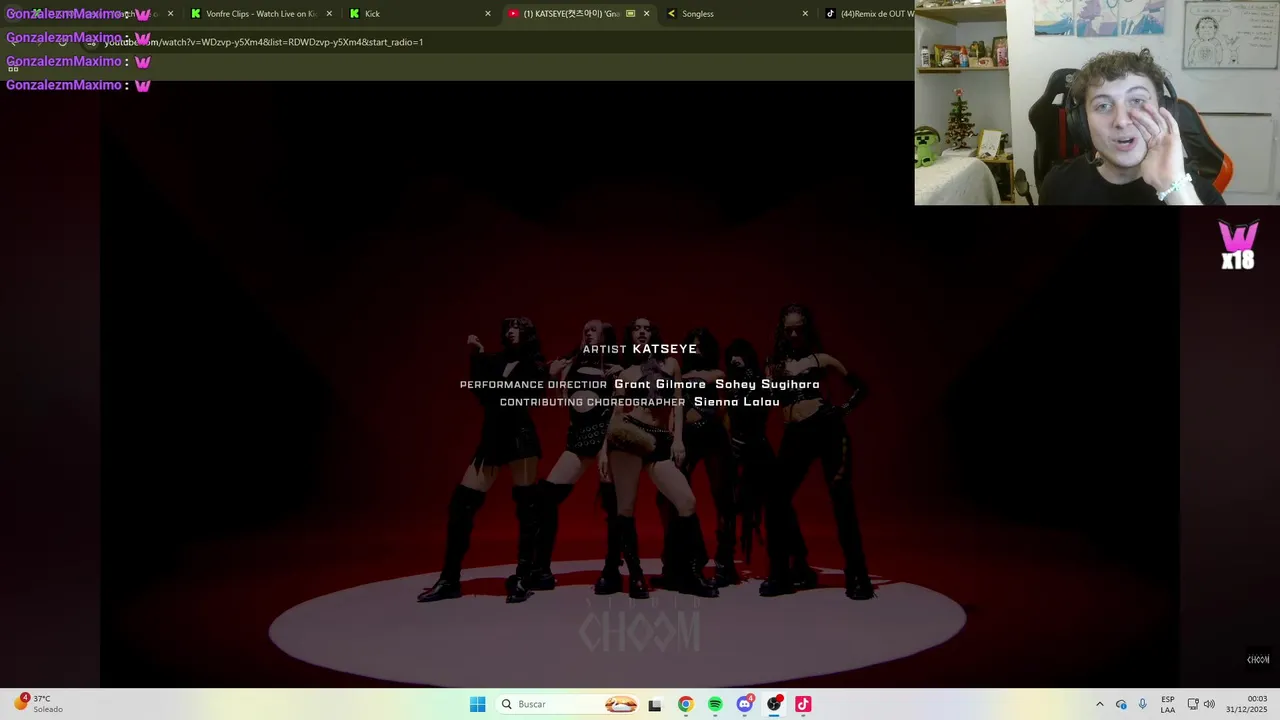Screen dimensions: 1280x720
Task: Close the first browser tab
Action: click(170, 14)
